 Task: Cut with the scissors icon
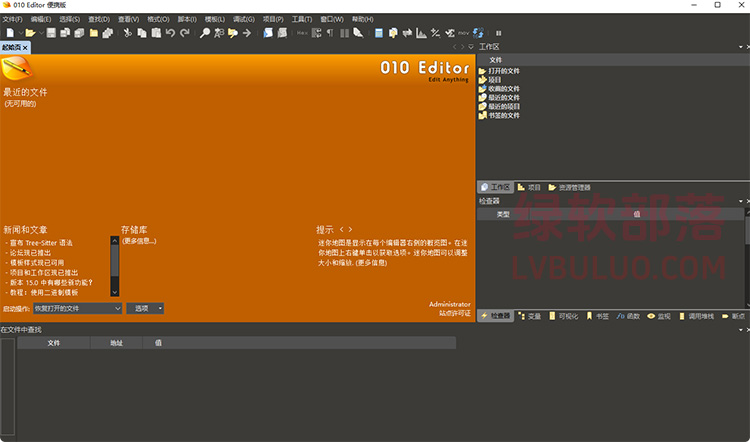click(128, 33)
